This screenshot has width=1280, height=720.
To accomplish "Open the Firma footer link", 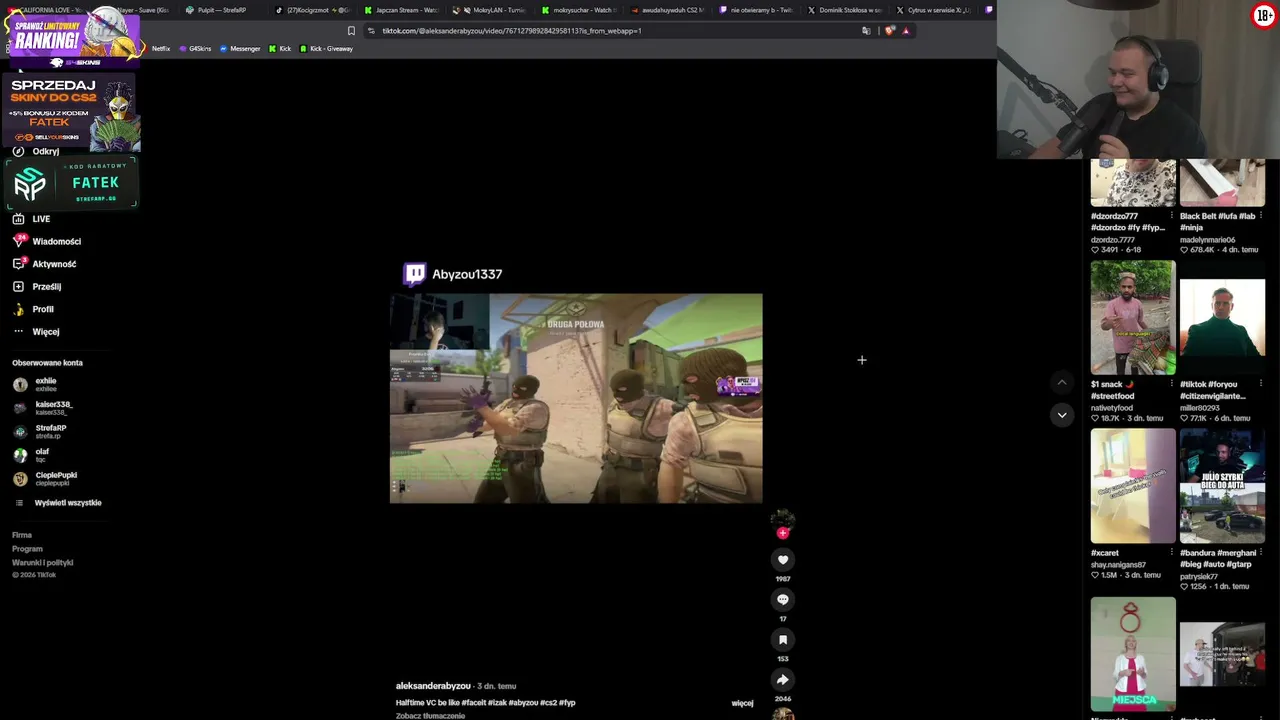I will tap(22, 535).
